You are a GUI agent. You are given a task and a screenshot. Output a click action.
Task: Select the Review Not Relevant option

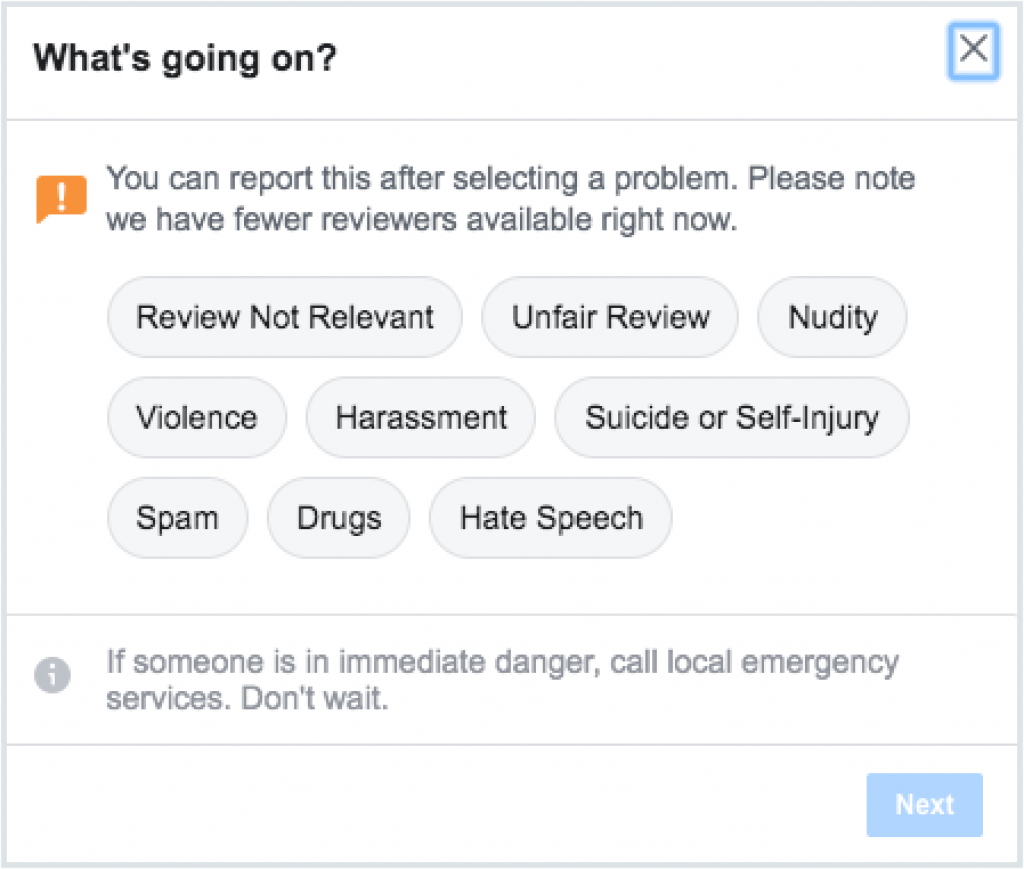[285, 318]
